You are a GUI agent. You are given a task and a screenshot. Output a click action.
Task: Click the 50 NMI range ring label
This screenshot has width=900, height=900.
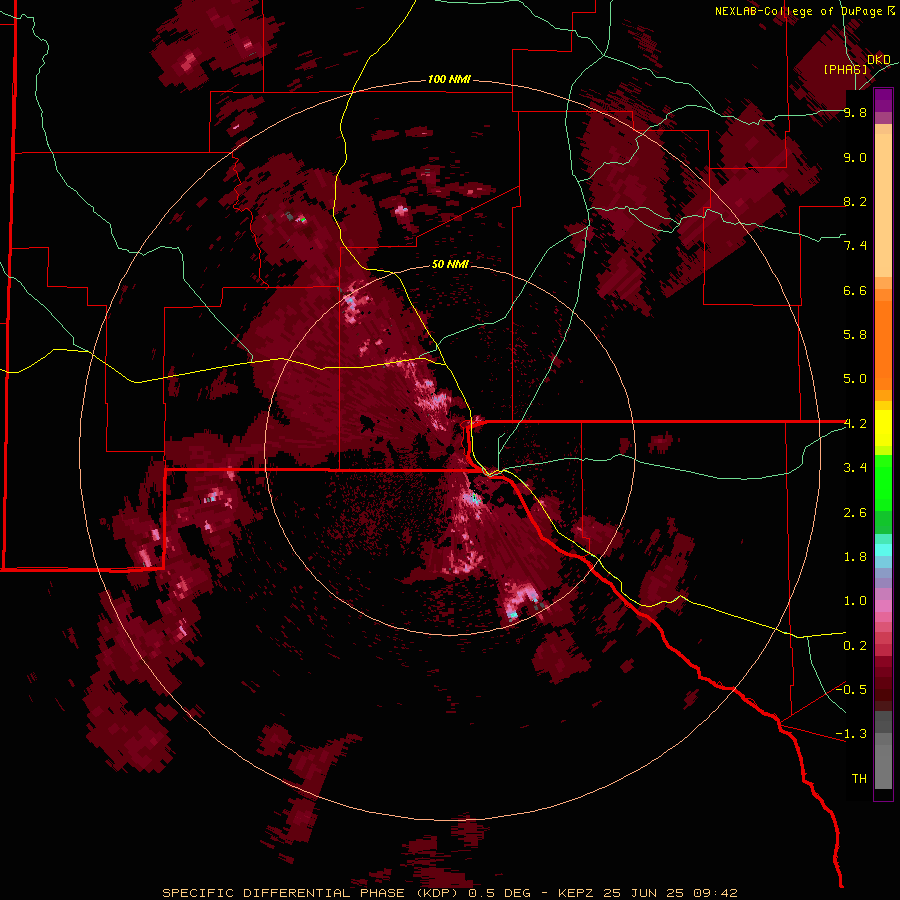pos(450,264)
